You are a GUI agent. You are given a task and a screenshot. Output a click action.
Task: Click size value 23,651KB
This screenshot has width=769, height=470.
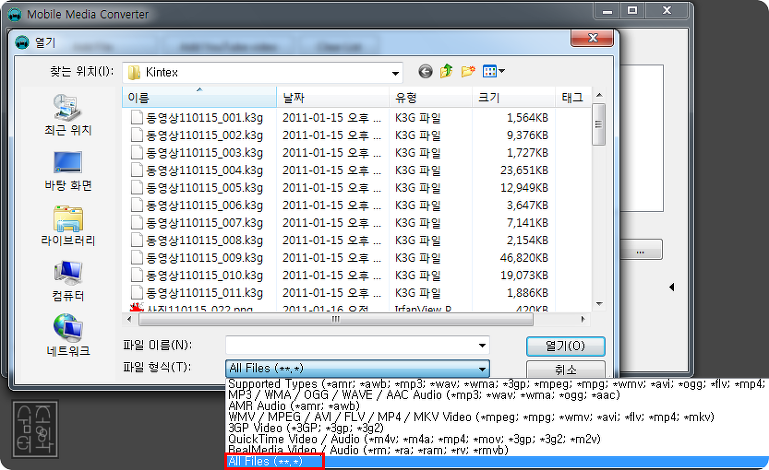click(x=524, y=170)
